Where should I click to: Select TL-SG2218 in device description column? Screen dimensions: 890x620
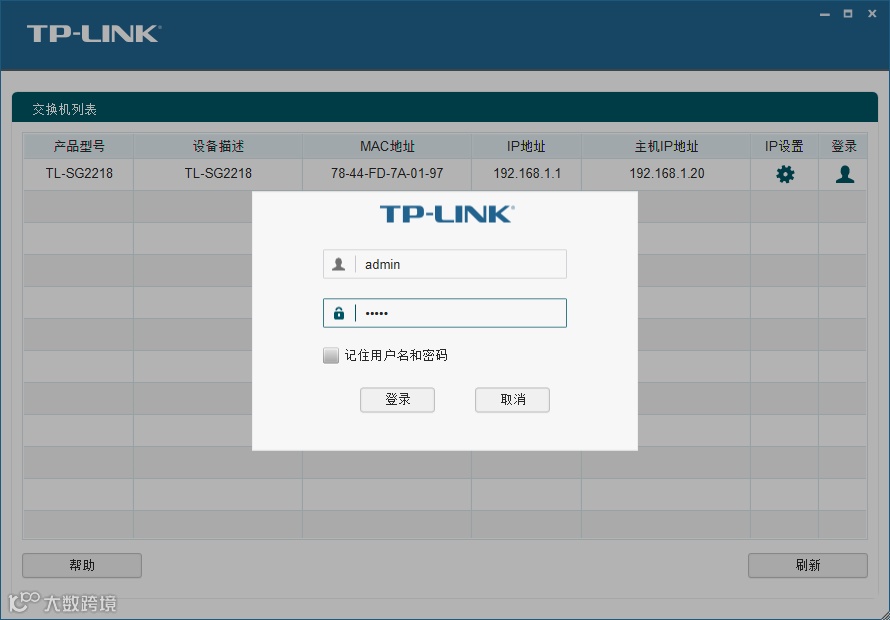(218, 174)
